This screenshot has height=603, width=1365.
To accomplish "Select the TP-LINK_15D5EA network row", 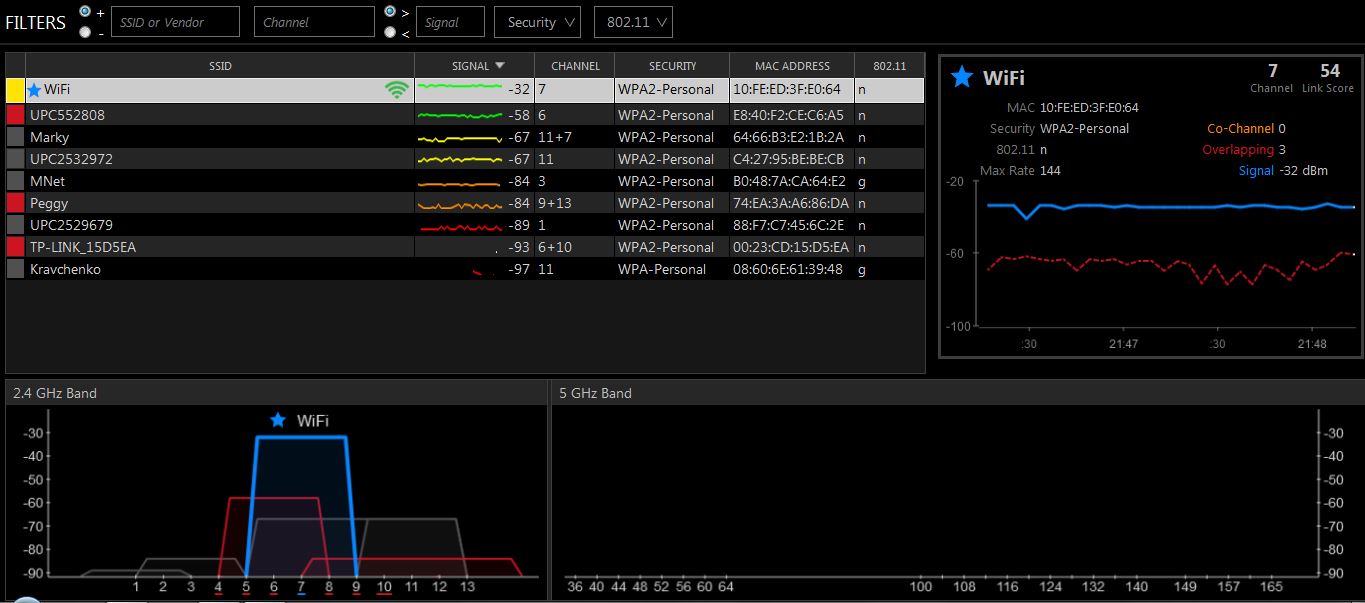I will (x=220, y=247).
